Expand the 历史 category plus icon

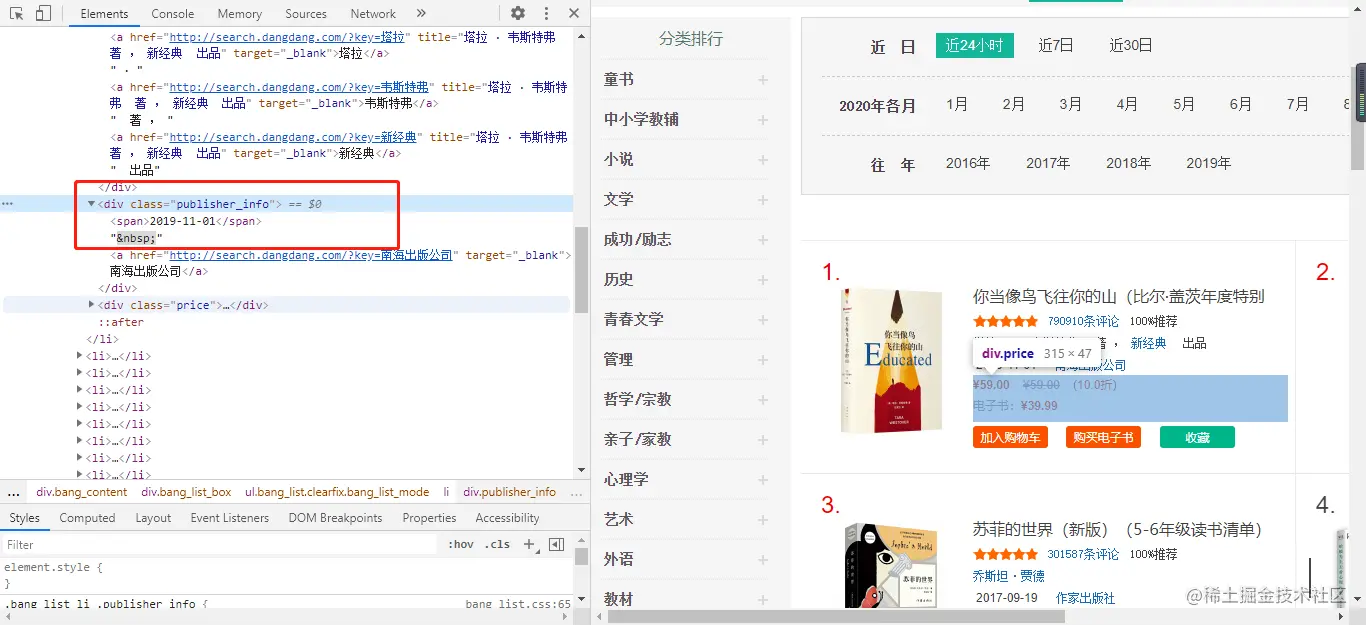[x=763, y=280]
